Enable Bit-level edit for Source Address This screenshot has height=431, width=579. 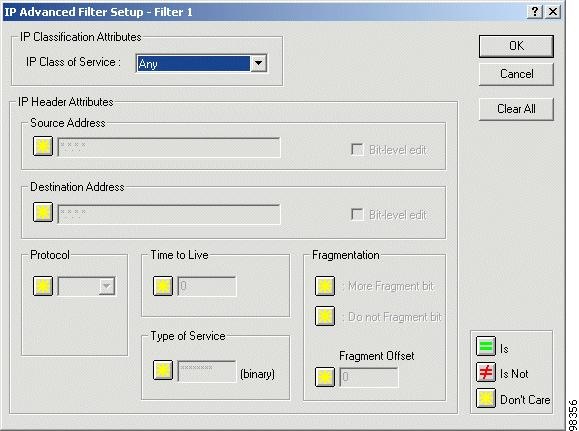[357, 150]
